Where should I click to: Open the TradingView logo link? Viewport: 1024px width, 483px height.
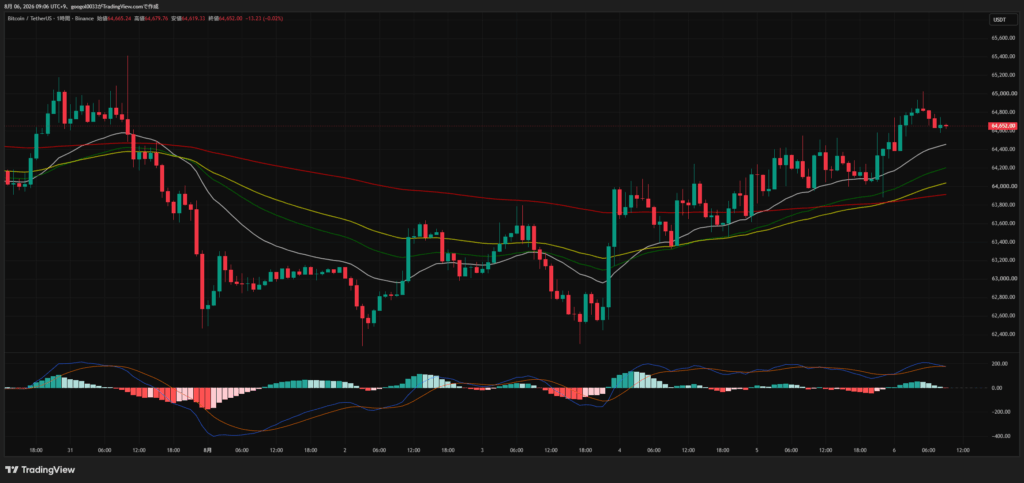pos(40,469)
